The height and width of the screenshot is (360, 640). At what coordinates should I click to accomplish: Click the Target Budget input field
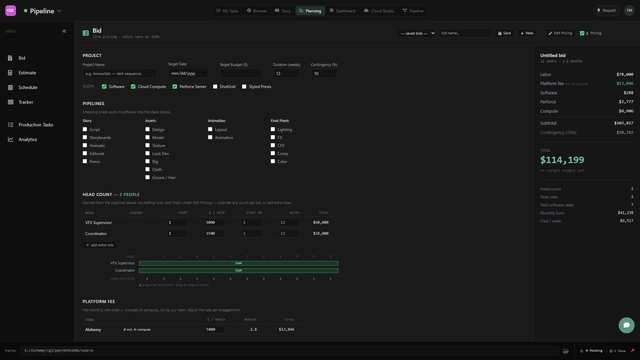(241, 73)
